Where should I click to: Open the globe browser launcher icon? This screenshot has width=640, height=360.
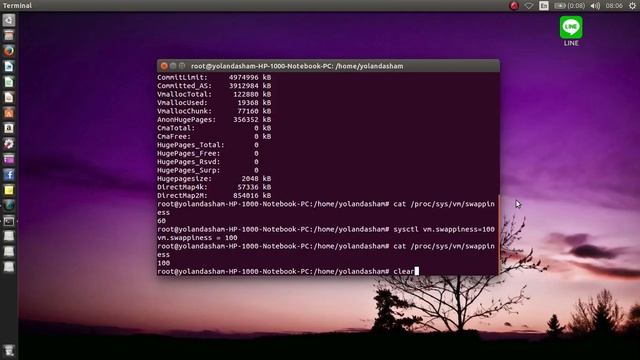pos(9,206)
